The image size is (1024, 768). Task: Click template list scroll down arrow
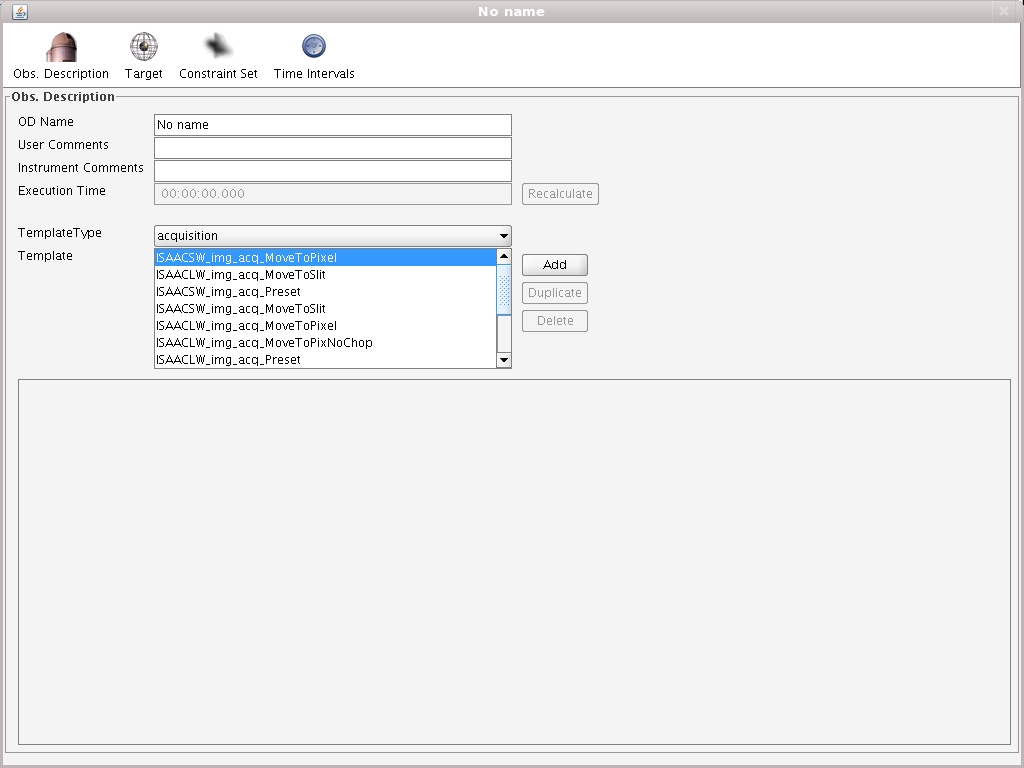(x=504, y=360)
